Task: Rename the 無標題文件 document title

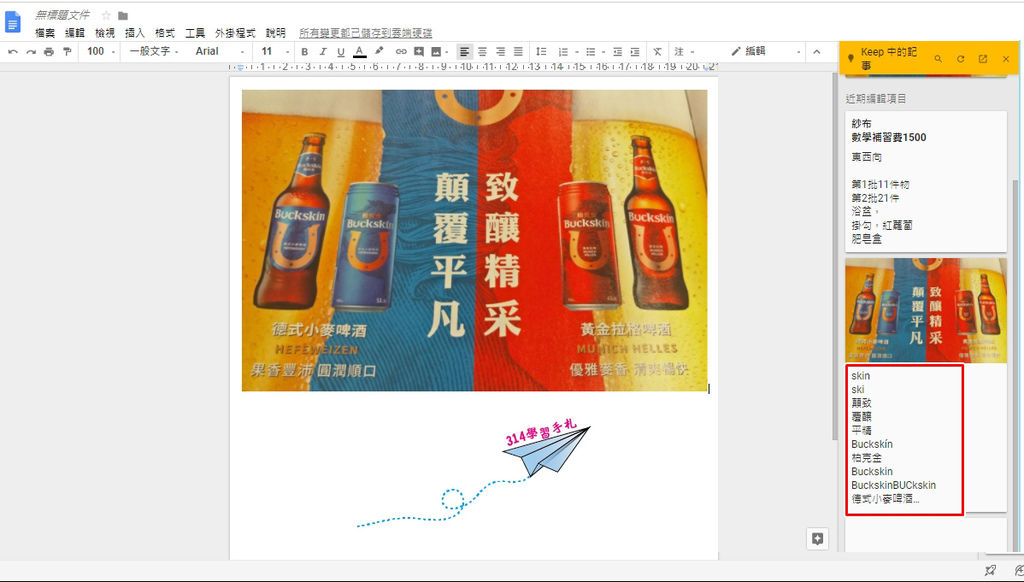Action: point(62,15)
